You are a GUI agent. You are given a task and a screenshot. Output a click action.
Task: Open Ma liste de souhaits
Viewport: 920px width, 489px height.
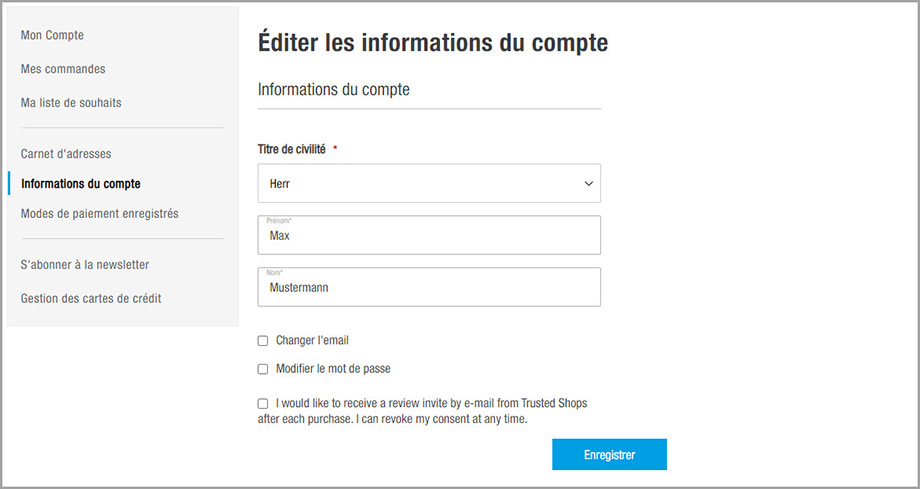[x=71, y=103]
